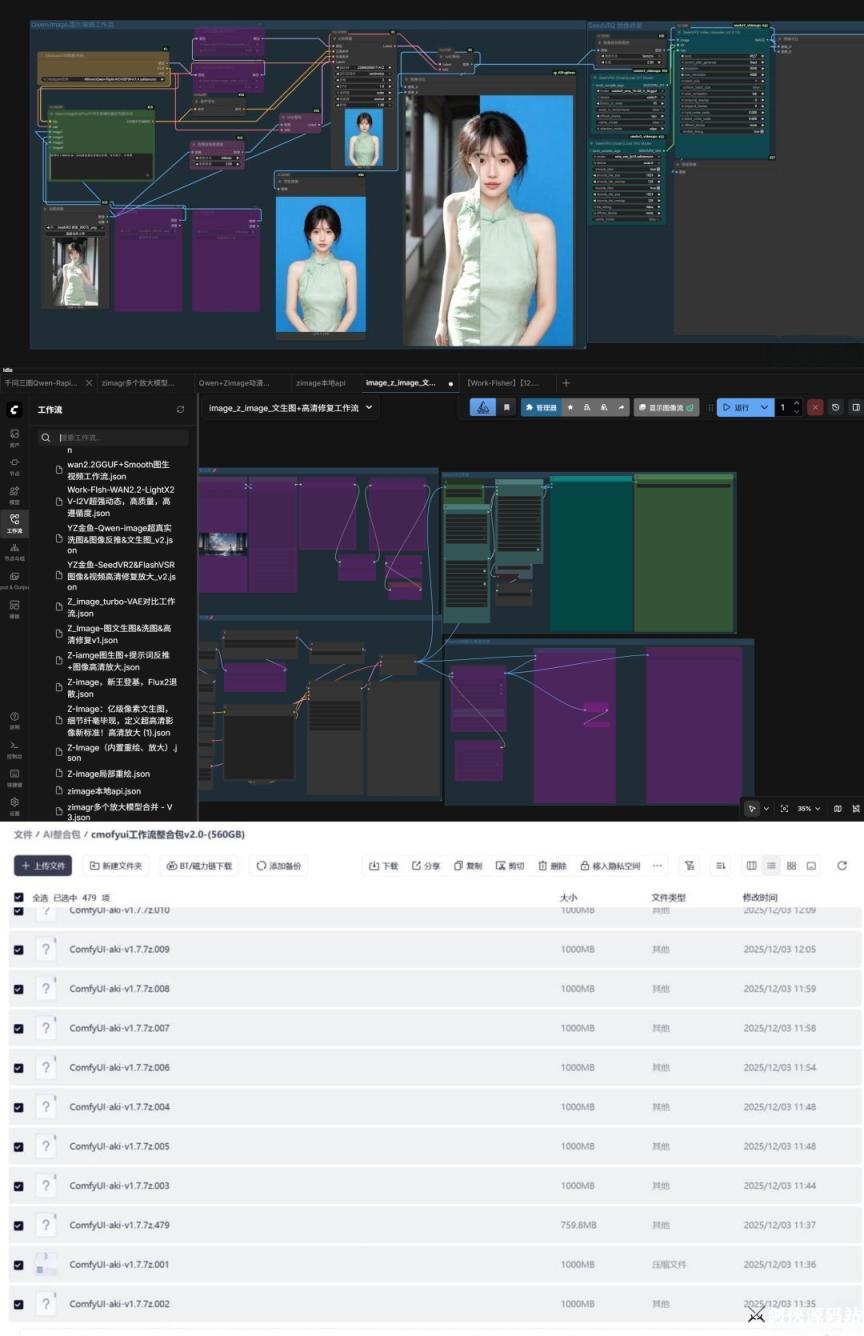Toggle minimap icon in canvas bottom bar

coord(838,808)
